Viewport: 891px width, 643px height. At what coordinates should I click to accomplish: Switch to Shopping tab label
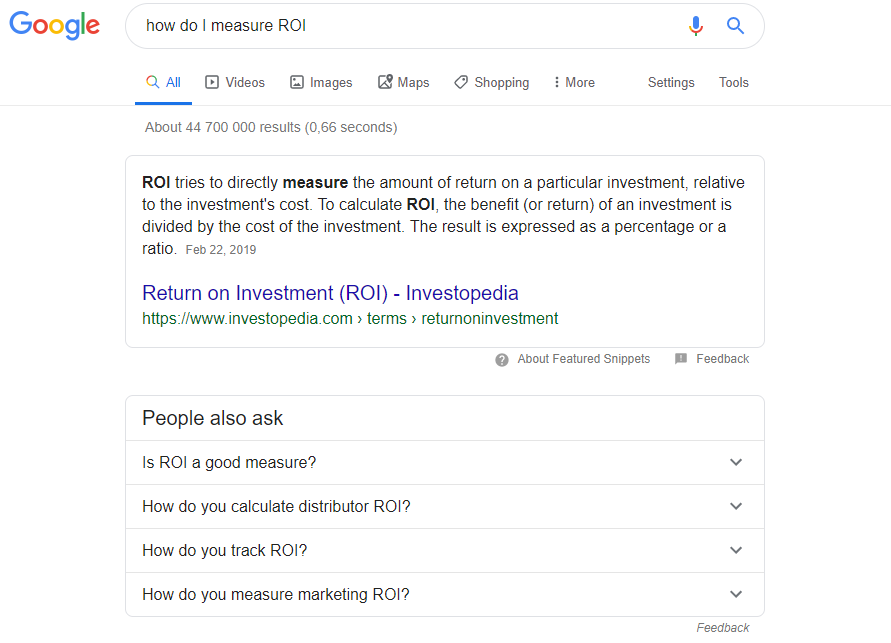coord(501,83)
